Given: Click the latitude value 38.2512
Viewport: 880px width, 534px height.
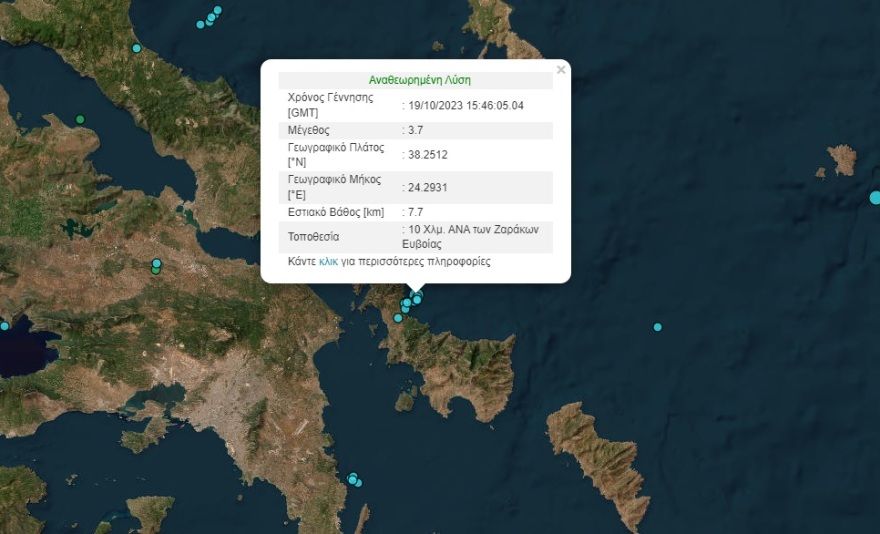Looking at the screenshot, I should point(424,155).
